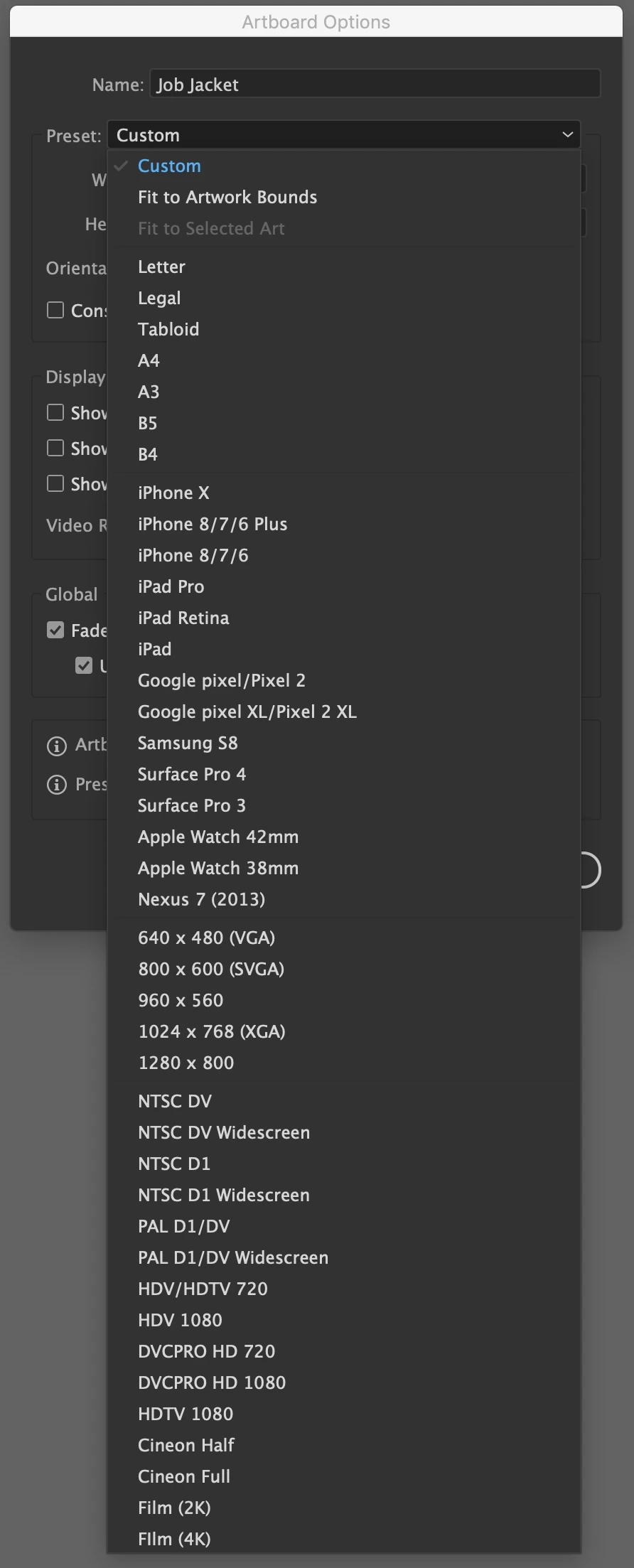634x1568 pixels.
Task: Uncheck the indented checkbox below Fade
Action: [x=84, y=665]
